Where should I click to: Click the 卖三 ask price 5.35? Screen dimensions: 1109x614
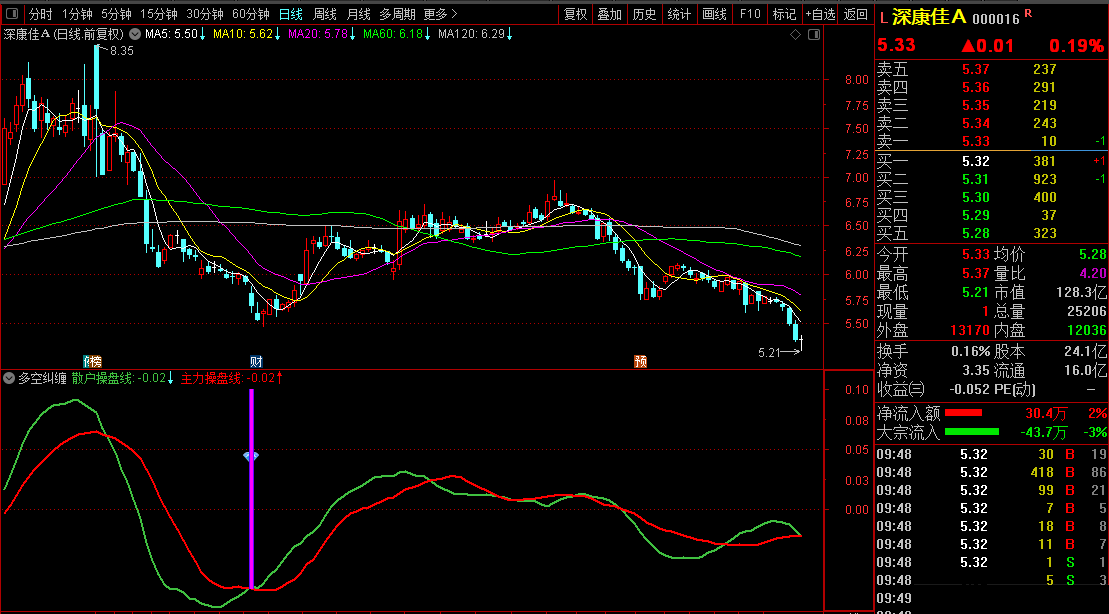975,105
